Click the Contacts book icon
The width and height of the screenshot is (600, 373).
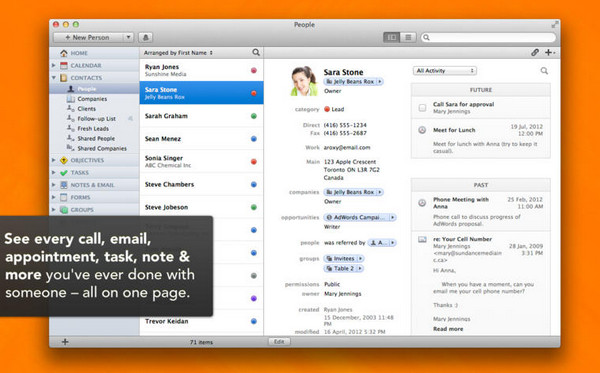point(64,78)
